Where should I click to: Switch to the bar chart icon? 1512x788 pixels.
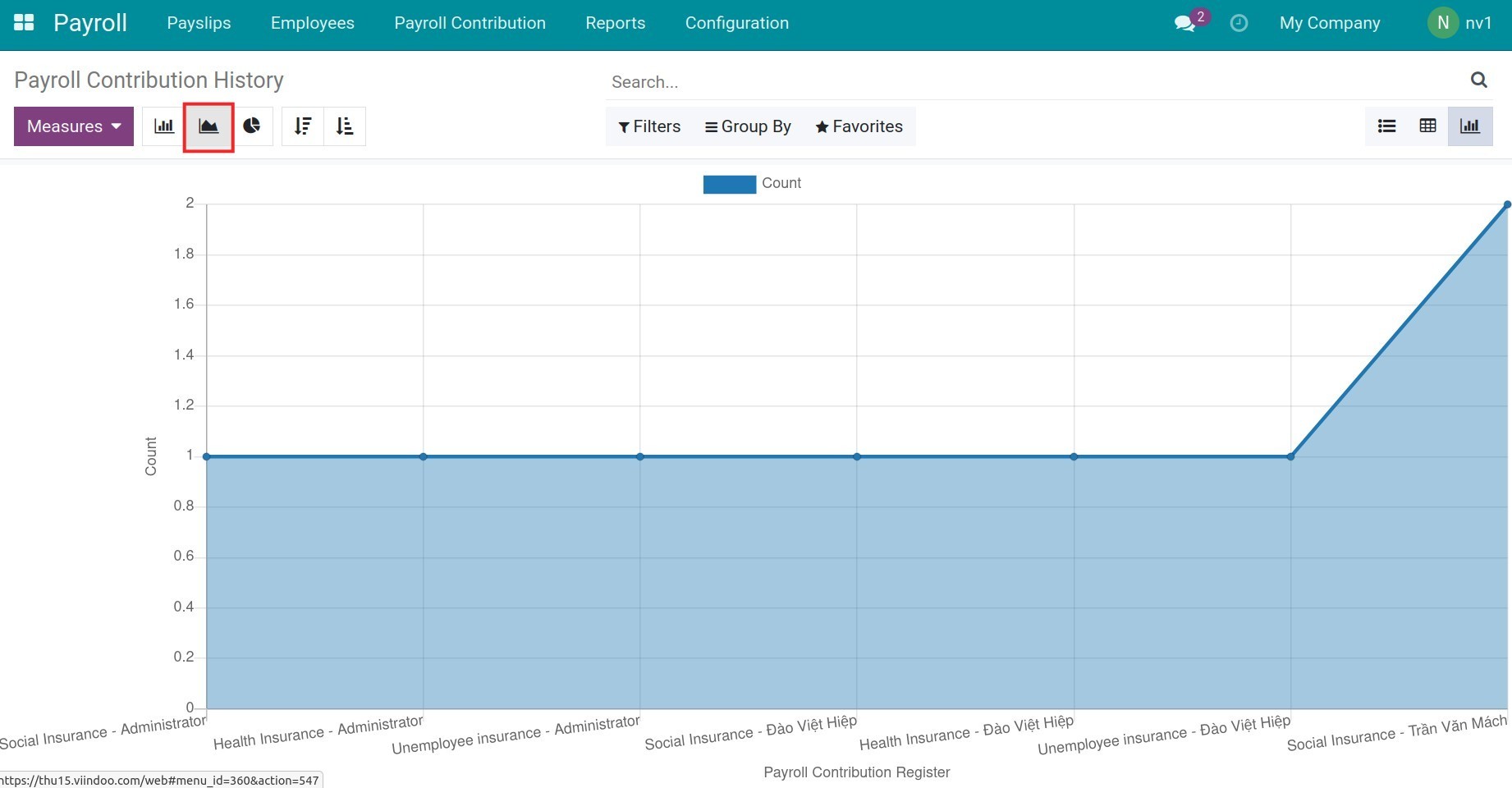(164, 126)
